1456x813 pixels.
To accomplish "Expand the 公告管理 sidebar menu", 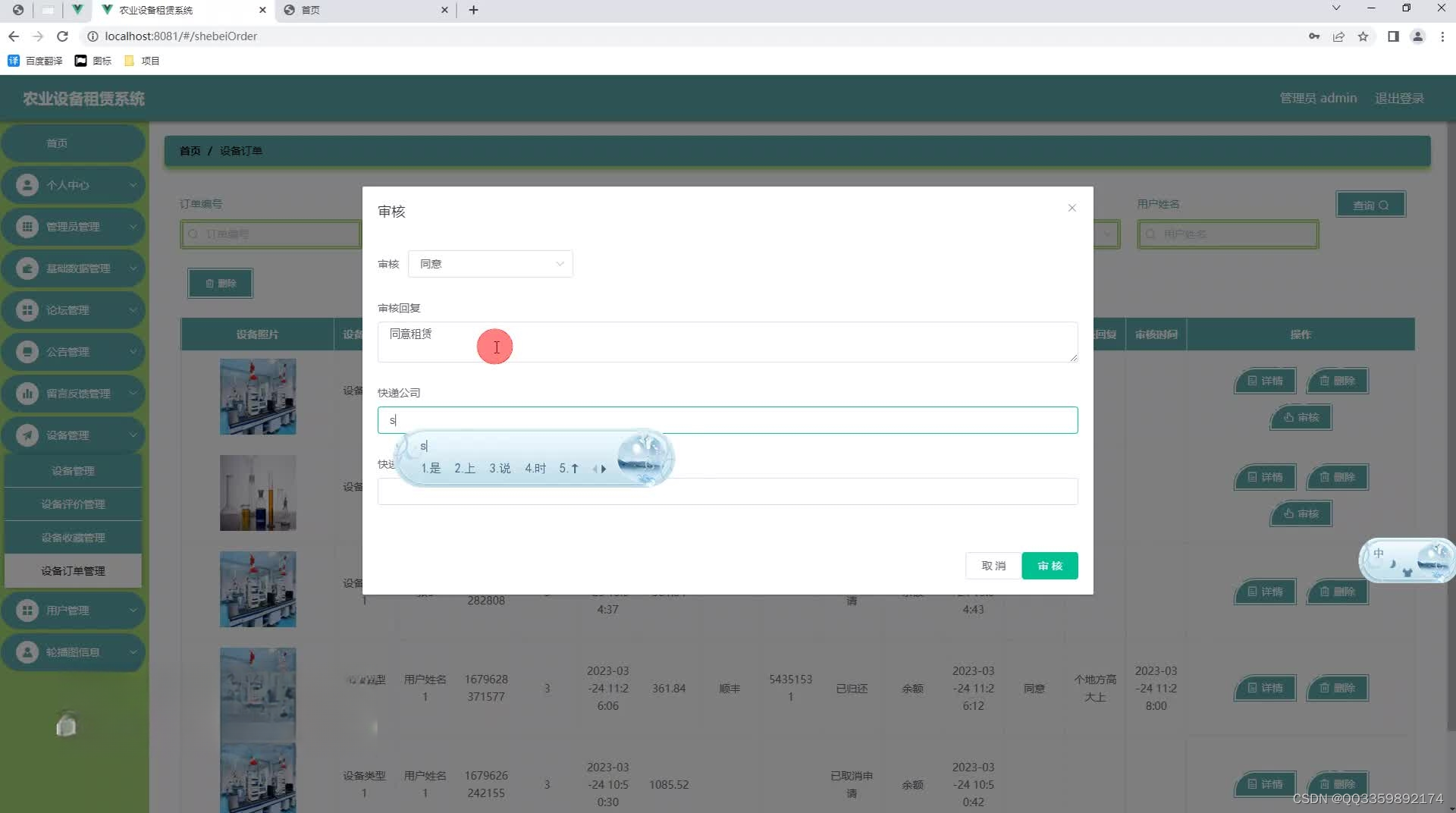I will (x=73, y=352).
